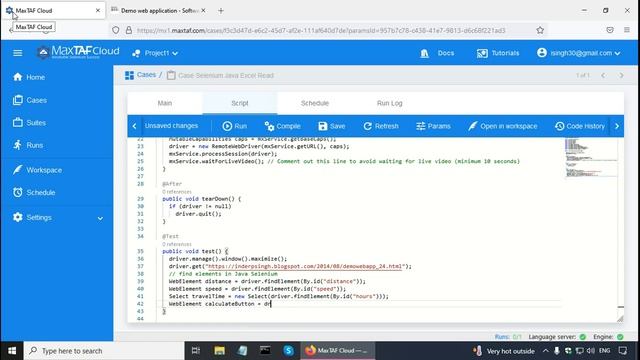Click the Refresh toolbar button
Screen dimensions: 640x360
(381, 126)
